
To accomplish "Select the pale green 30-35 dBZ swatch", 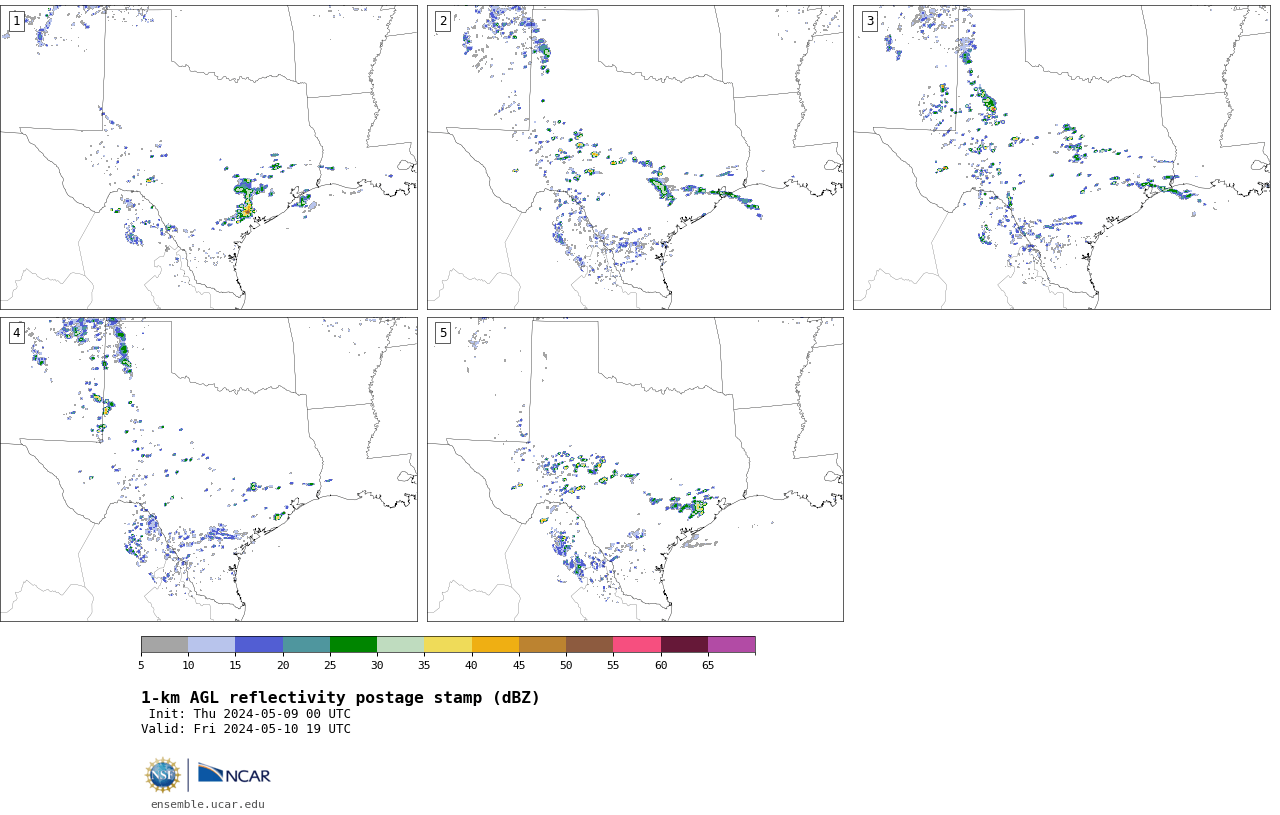I will (x=401, y=644).
